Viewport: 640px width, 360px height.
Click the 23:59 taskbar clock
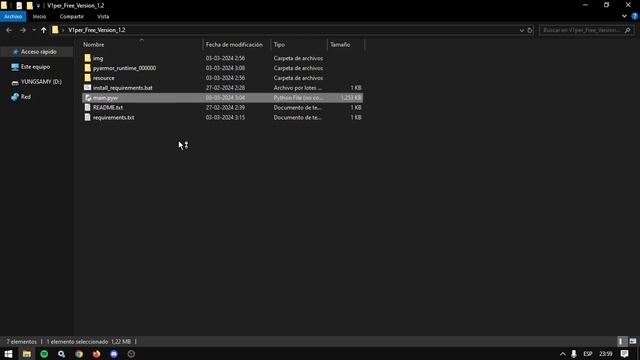(x=606, y=354)
